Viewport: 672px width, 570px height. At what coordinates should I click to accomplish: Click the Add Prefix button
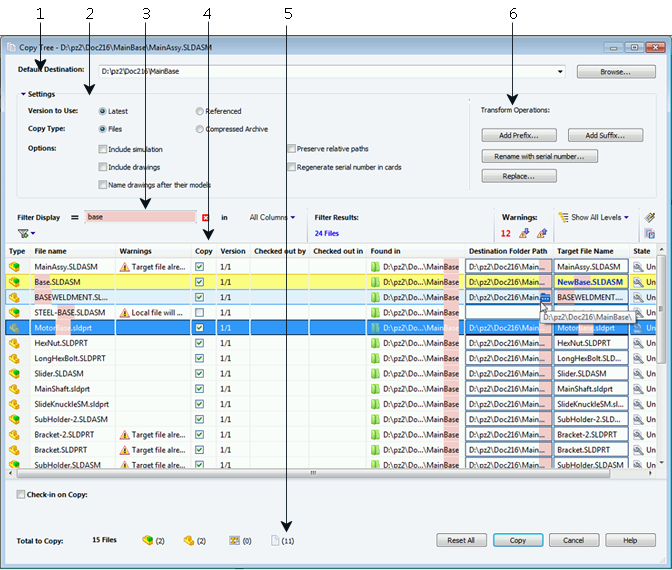pos(512,135)
